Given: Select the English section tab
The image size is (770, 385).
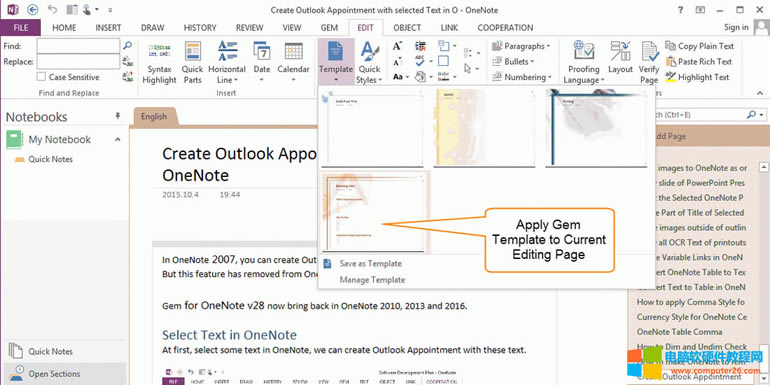Looking at the screenshot, I should 154,116.
